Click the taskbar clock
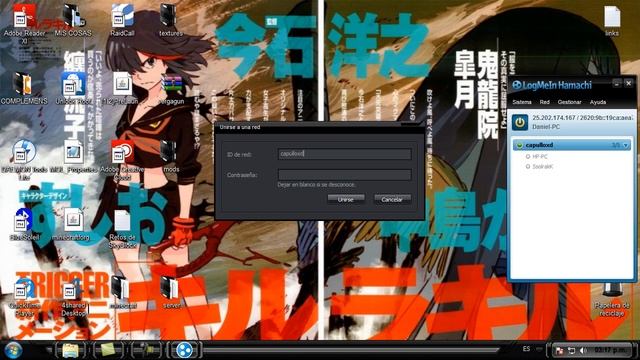This screenshot has height=360, width=640. pos(610,350)
